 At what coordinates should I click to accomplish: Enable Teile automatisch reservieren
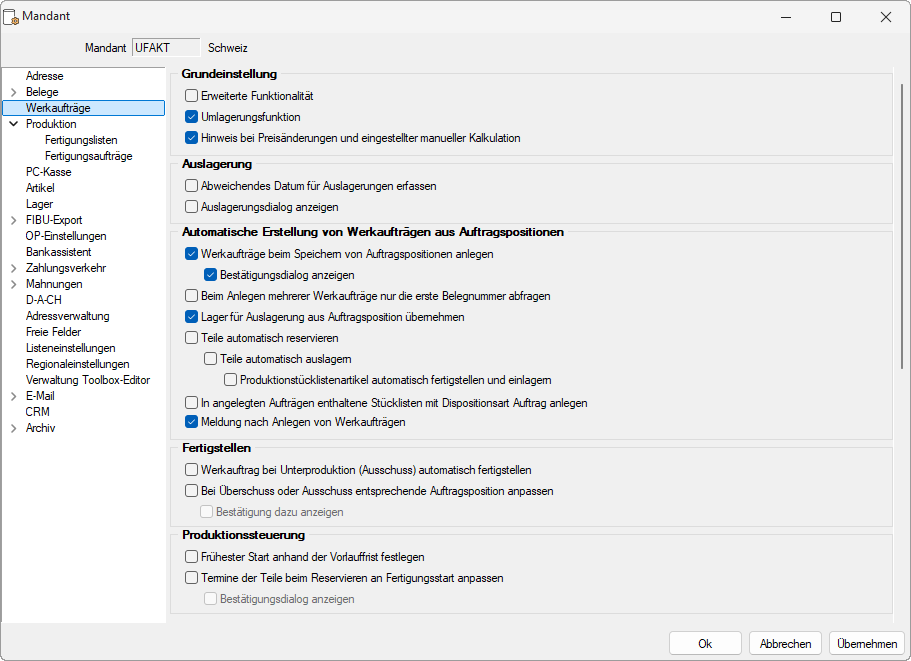pyautogui.click(x=191, y=337)
